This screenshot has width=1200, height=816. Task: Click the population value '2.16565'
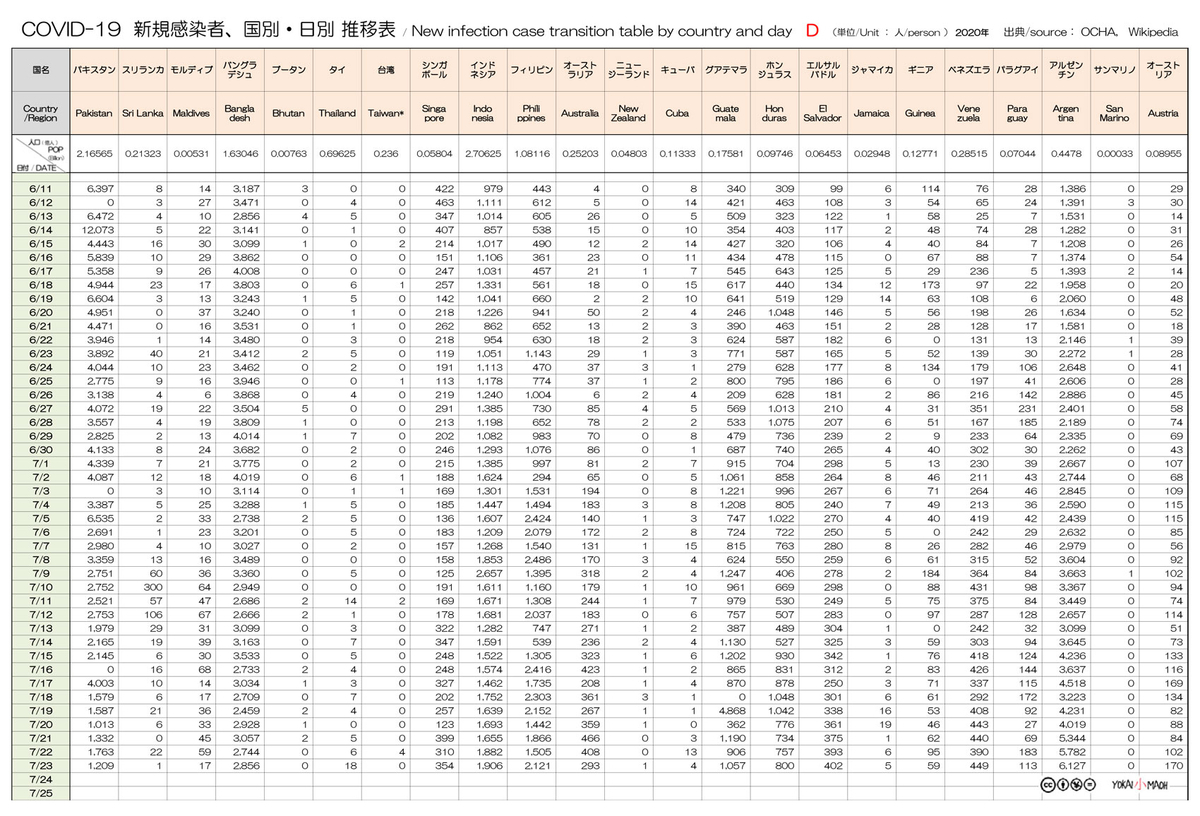[94, 155]
